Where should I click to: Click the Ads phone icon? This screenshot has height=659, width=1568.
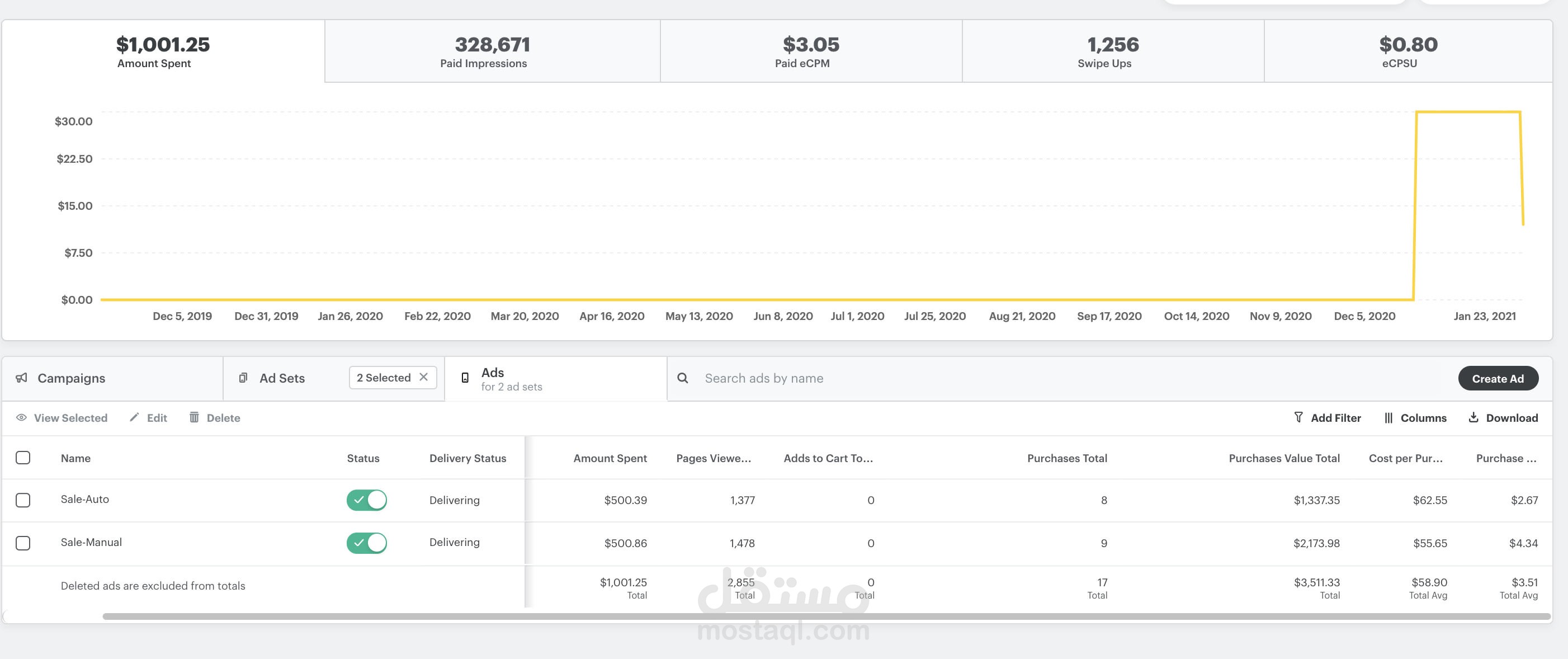465,378
